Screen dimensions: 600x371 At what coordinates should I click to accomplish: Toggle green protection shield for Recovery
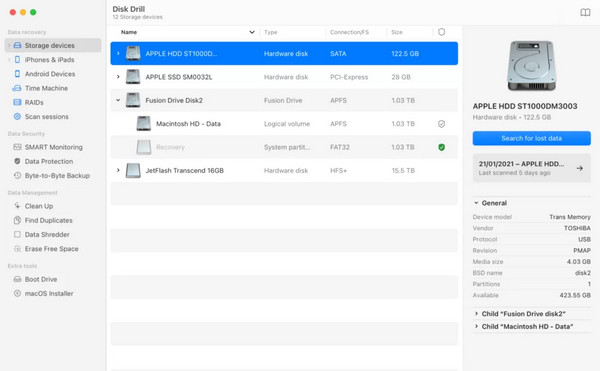(x=441, y=147)
